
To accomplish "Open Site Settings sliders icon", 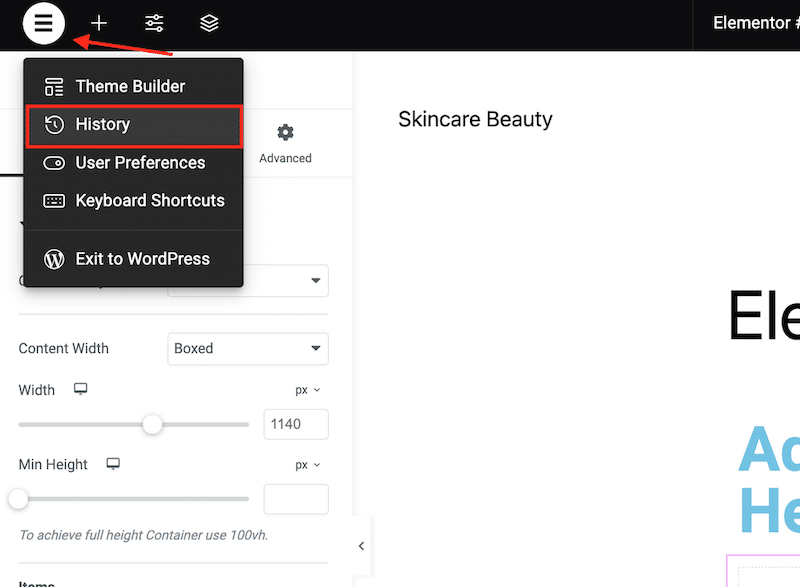I will pos(154,23).
